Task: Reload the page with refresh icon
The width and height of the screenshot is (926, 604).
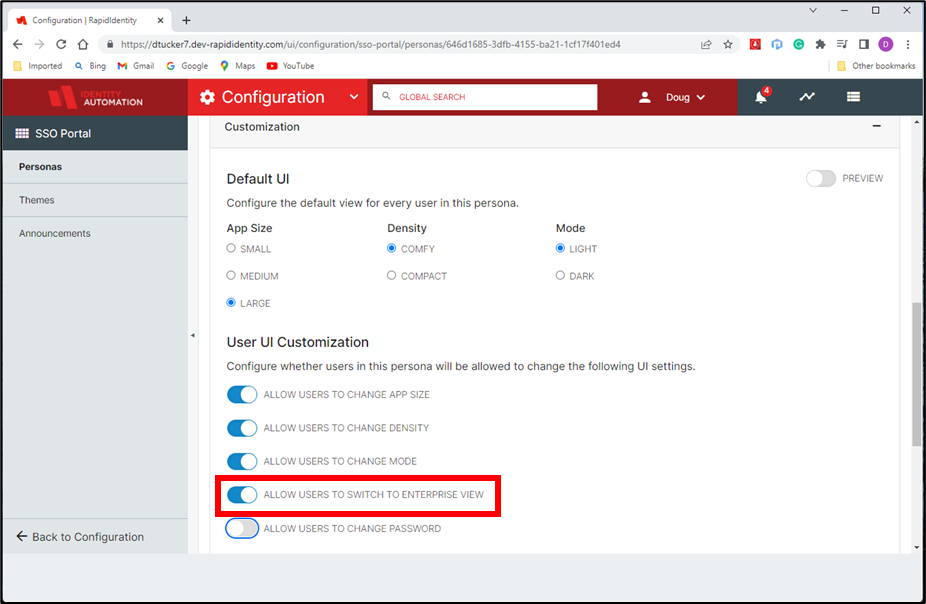Action: (x=61, y=44)
